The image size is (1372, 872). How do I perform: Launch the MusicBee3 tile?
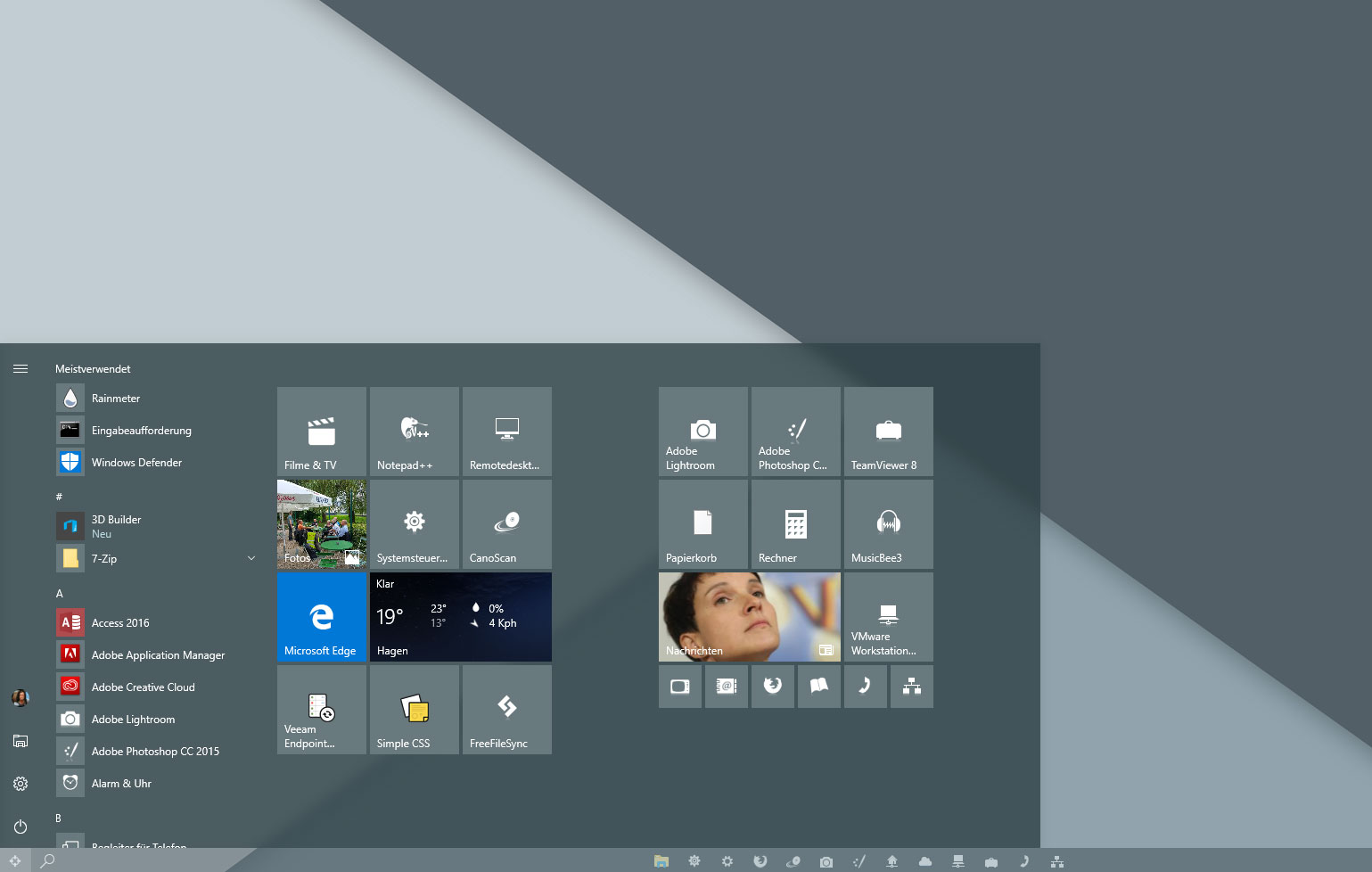[x=889, y=524]
